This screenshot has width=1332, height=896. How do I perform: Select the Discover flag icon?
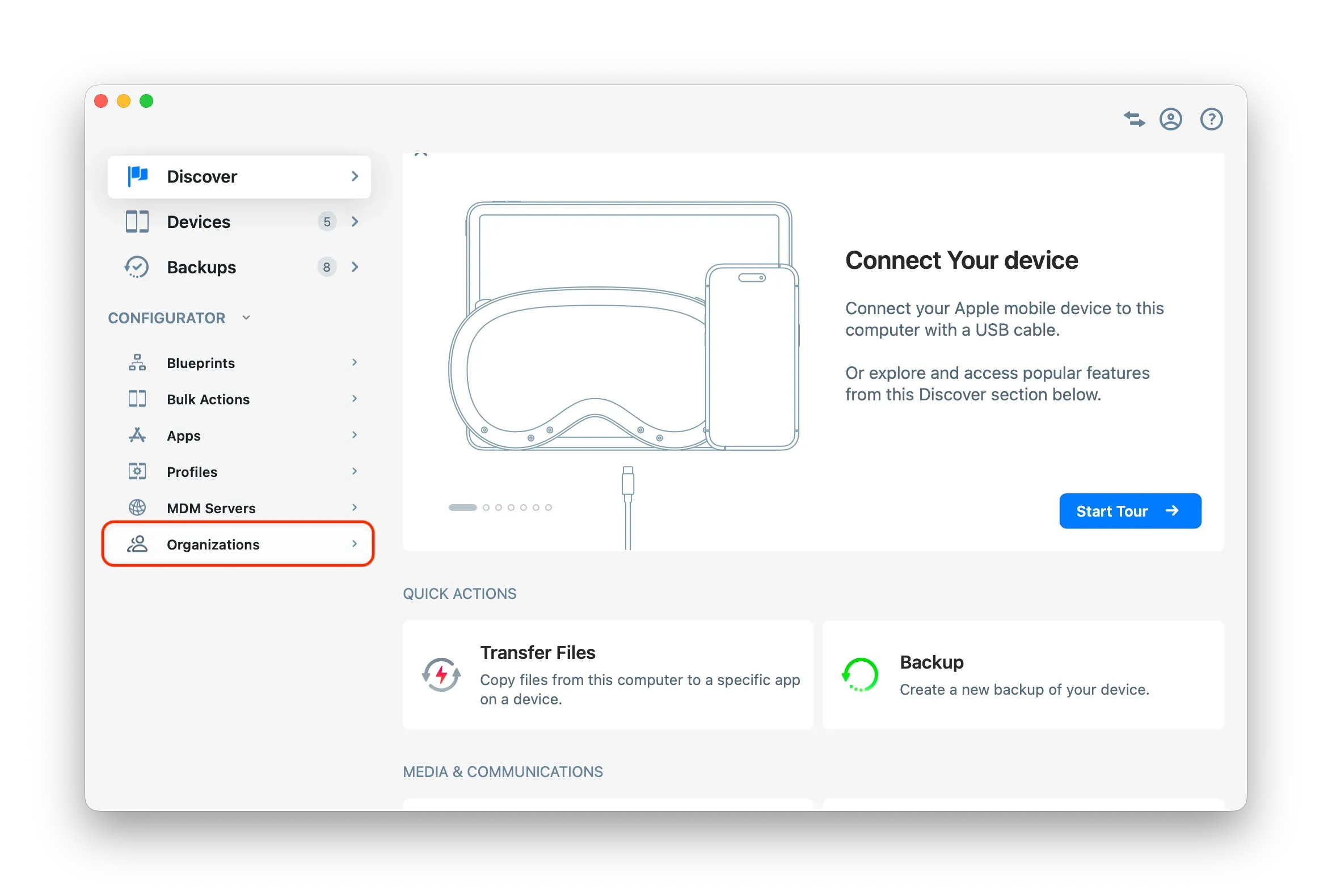click(x=137, y=176)
